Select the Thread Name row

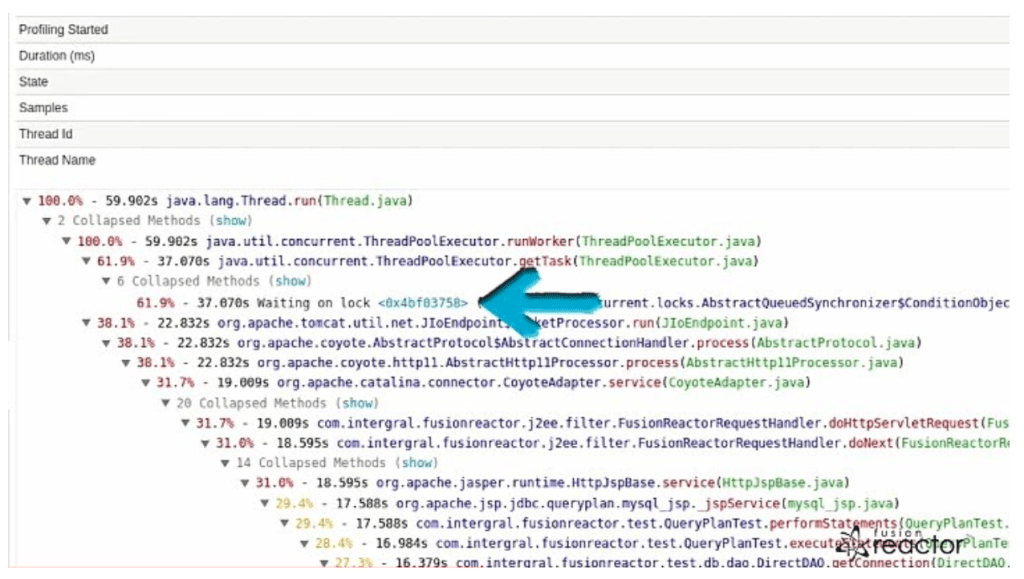coord(513,161)
